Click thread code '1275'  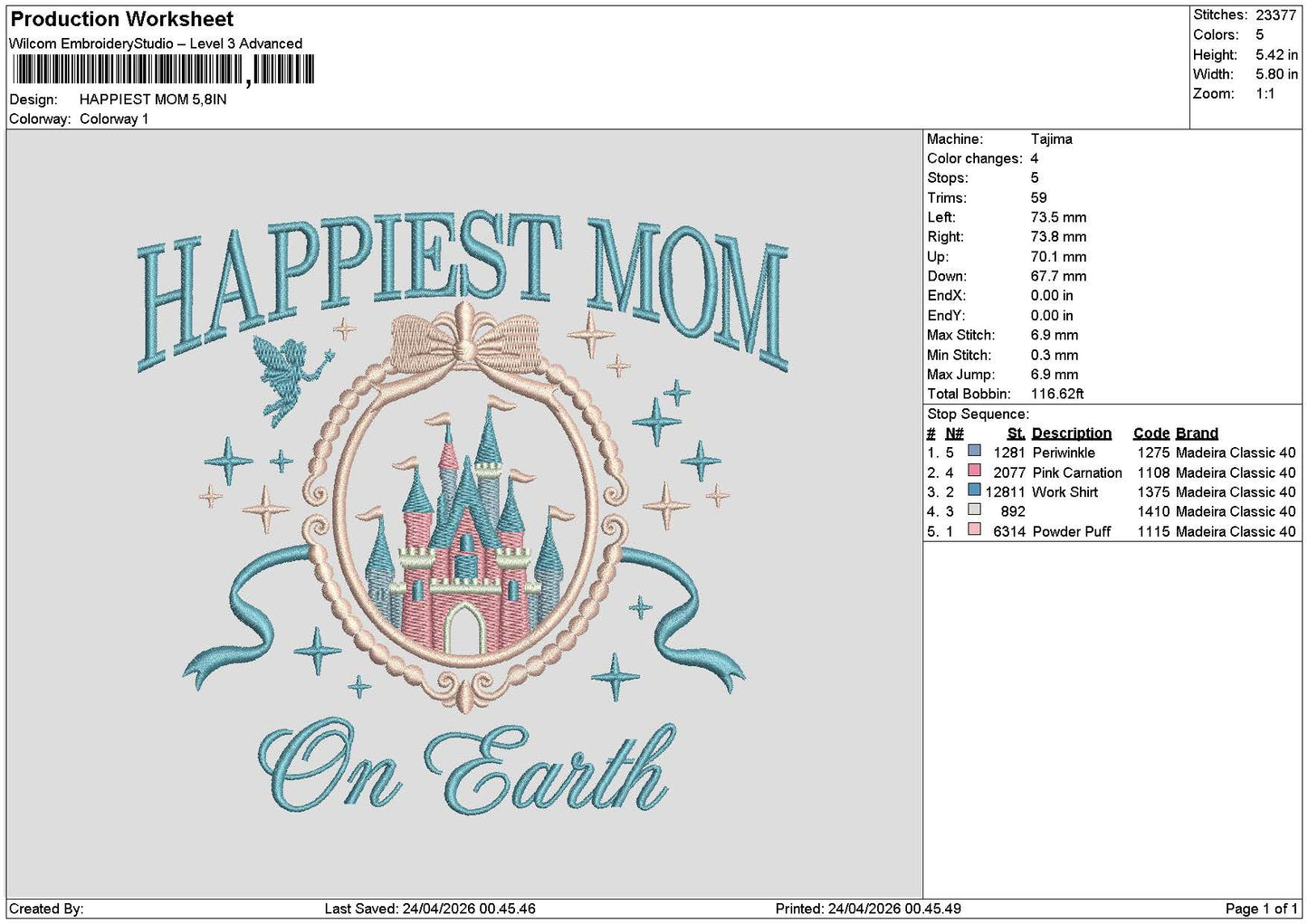tap(1154, 452)
